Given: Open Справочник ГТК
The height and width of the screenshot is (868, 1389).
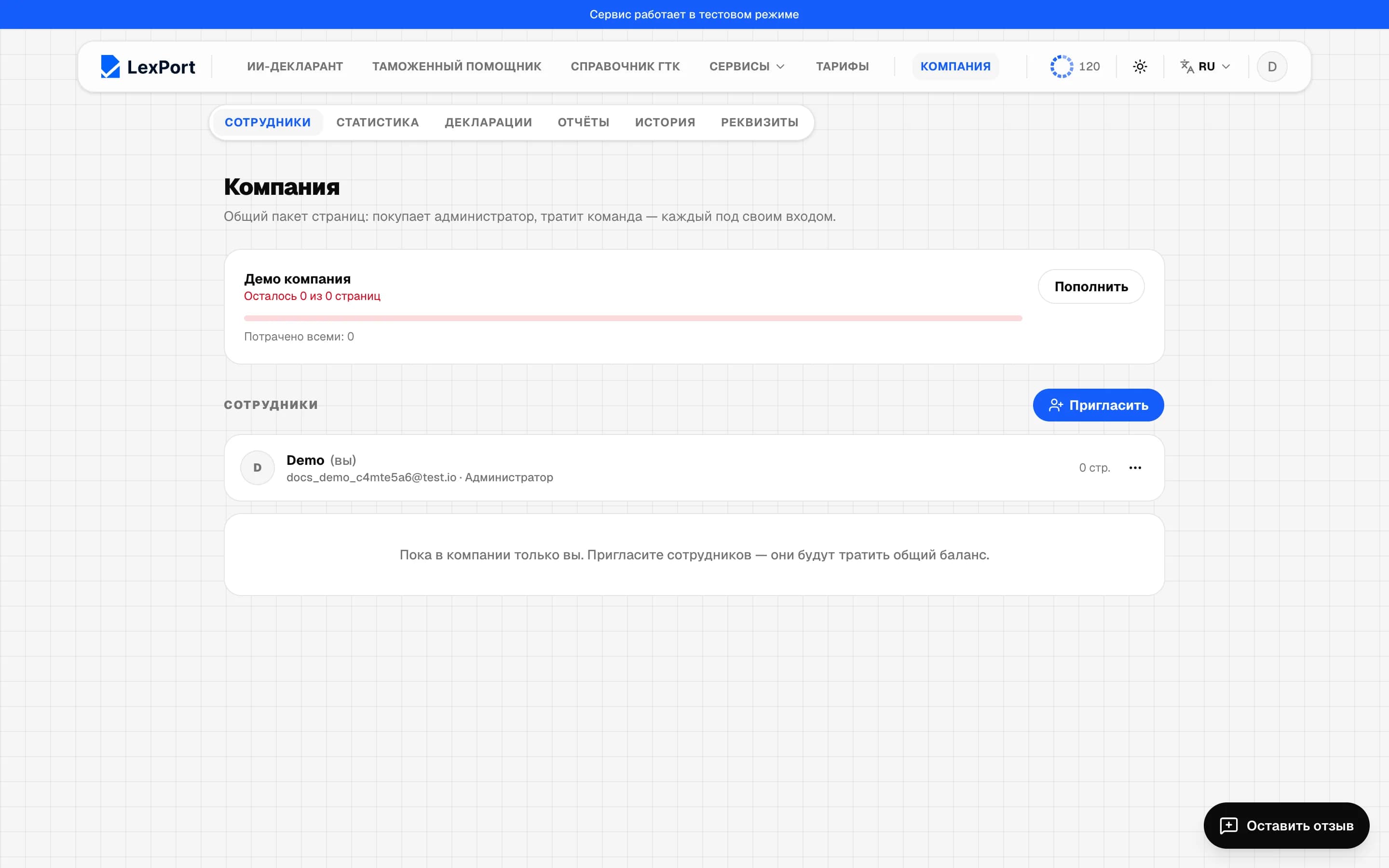Looking at the screenshot, I should (x=625, y=67).
